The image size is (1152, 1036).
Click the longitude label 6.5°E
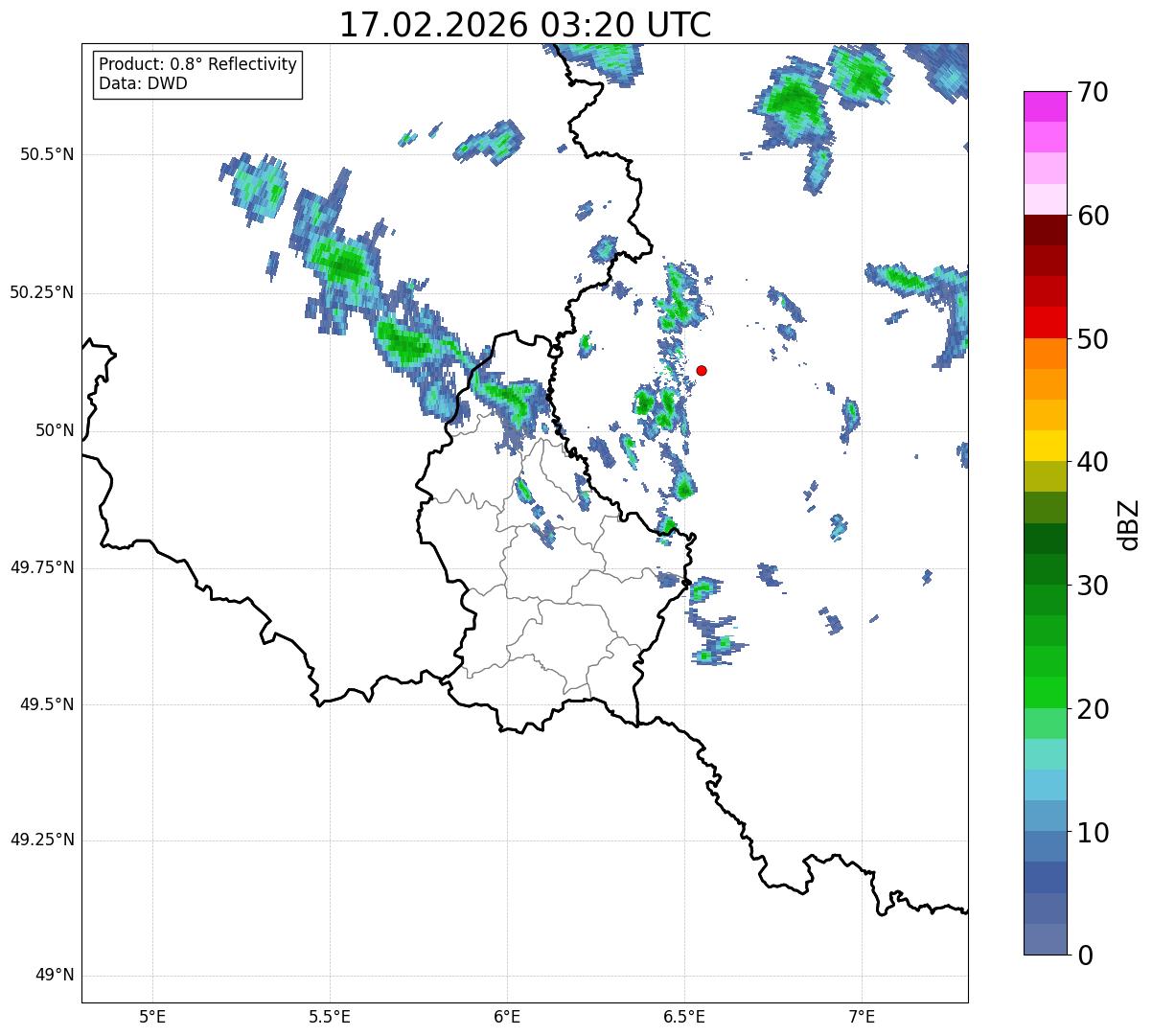point(684,1016)
